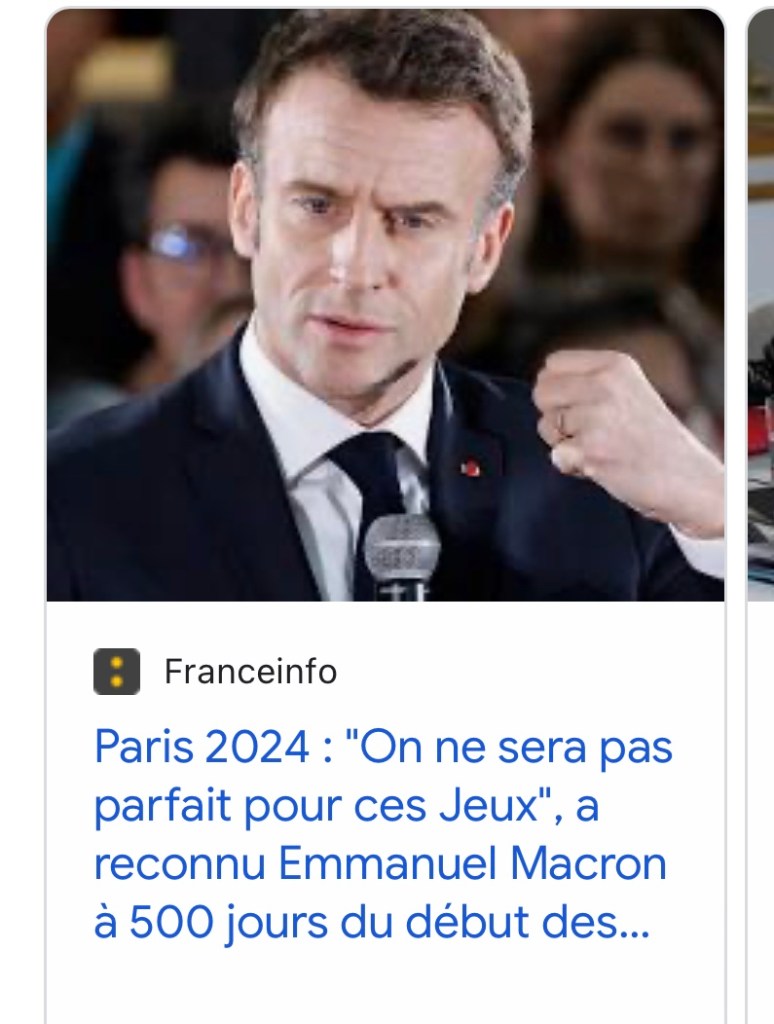Screen dimensions: 774x1024
Task: Open the Franceinfo source name
Action: click(250, 671)
